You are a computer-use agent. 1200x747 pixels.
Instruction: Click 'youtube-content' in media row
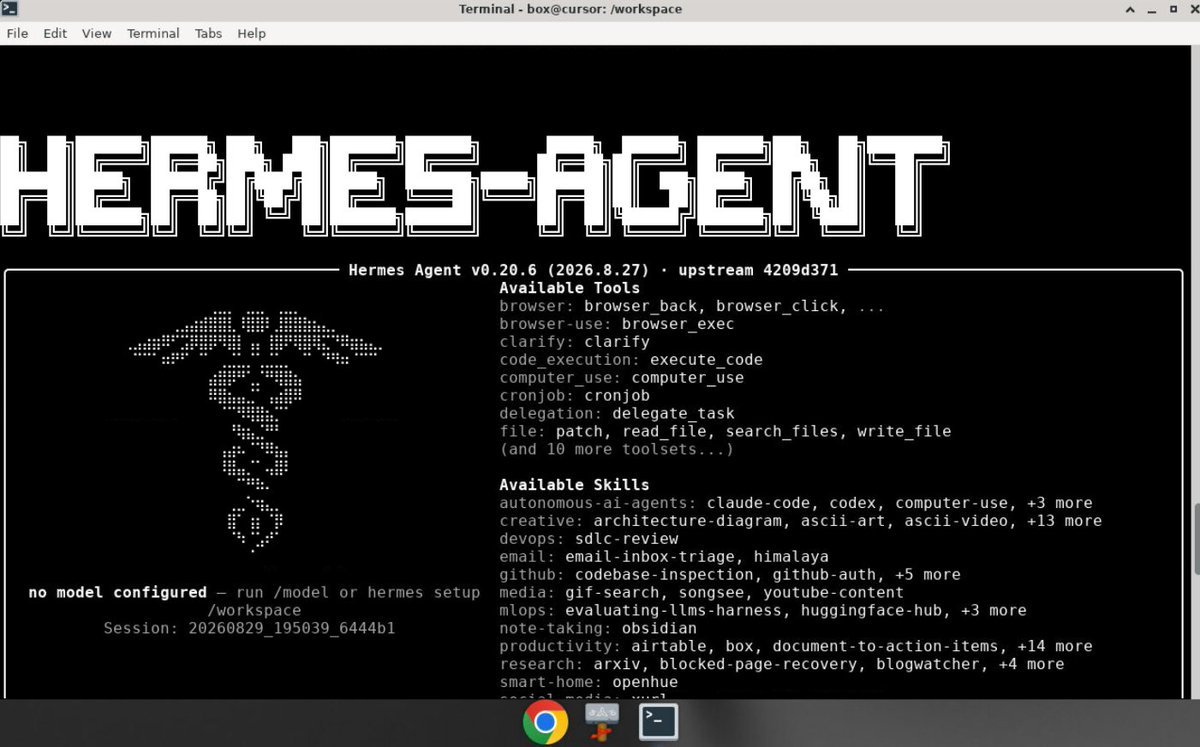[833, 593]
